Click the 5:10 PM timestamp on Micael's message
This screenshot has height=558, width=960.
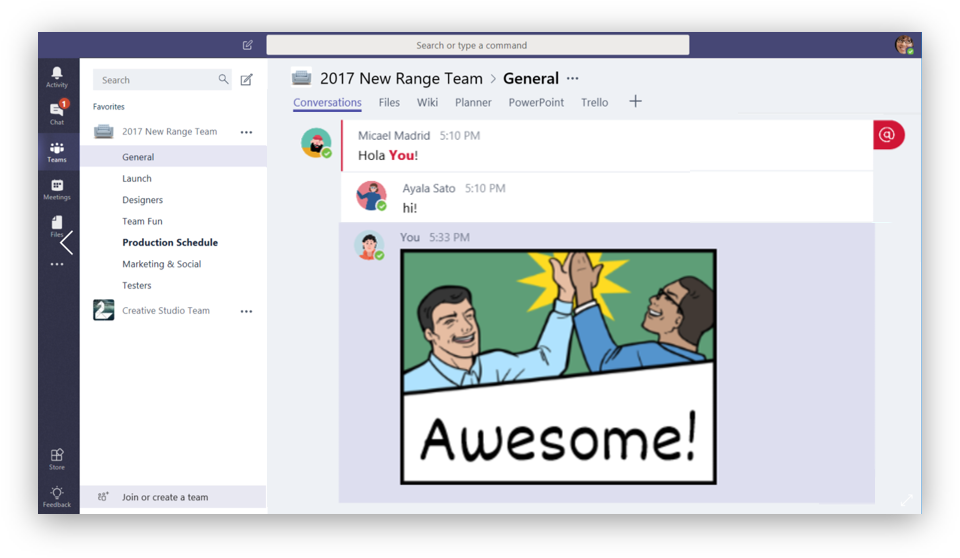coord(459,135)
